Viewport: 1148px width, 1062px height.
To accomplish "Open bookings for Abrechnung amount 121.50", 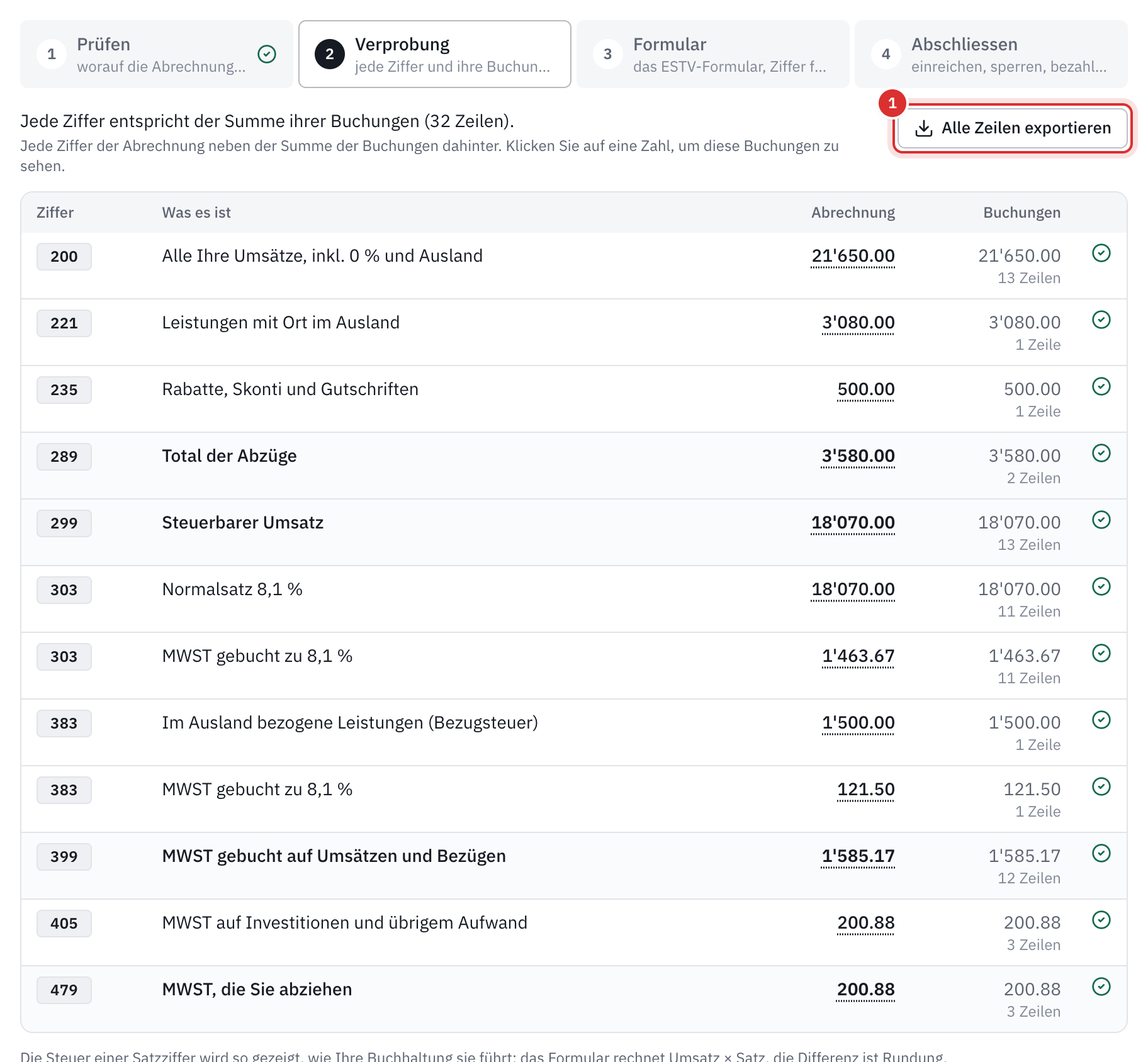I will pos(865,790).
